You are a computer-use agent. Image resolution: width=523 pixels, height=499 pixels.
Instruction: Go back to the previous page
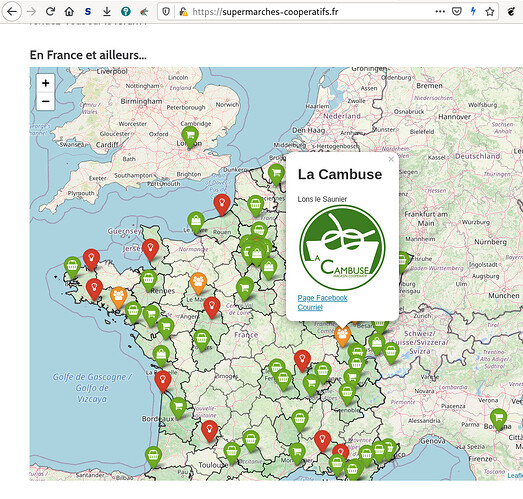(12, 12)
